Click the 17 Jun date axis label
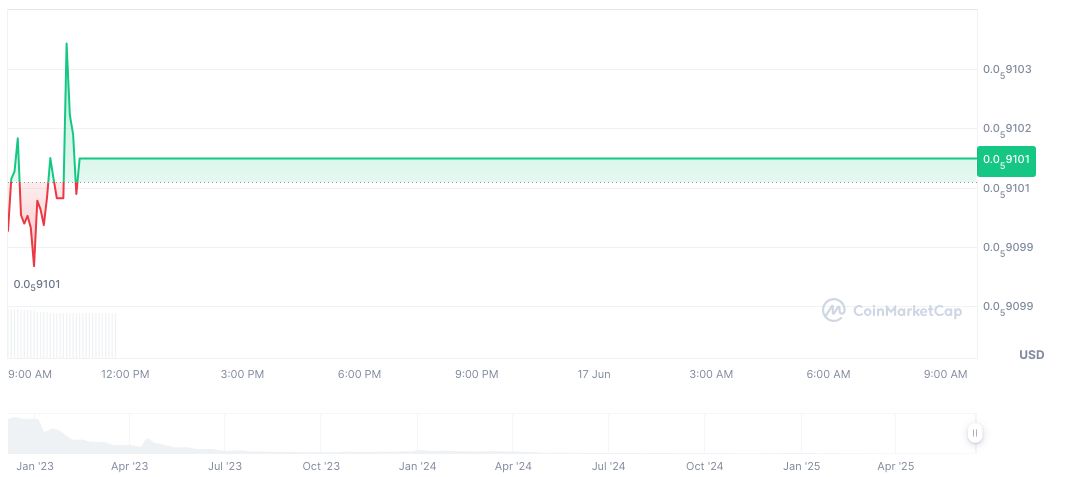This screenshot has height=477, width=1072. click(x=594, y=374)
